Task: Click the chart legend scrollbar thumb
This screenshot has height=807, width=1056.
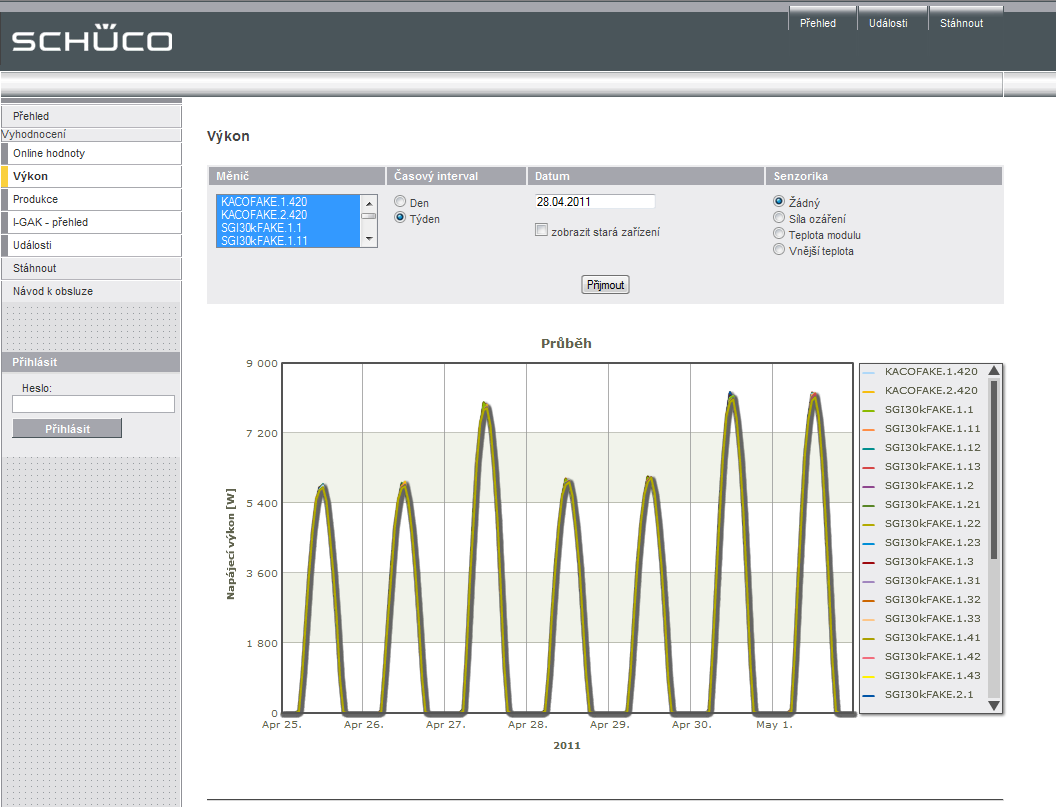Action: 994,470
